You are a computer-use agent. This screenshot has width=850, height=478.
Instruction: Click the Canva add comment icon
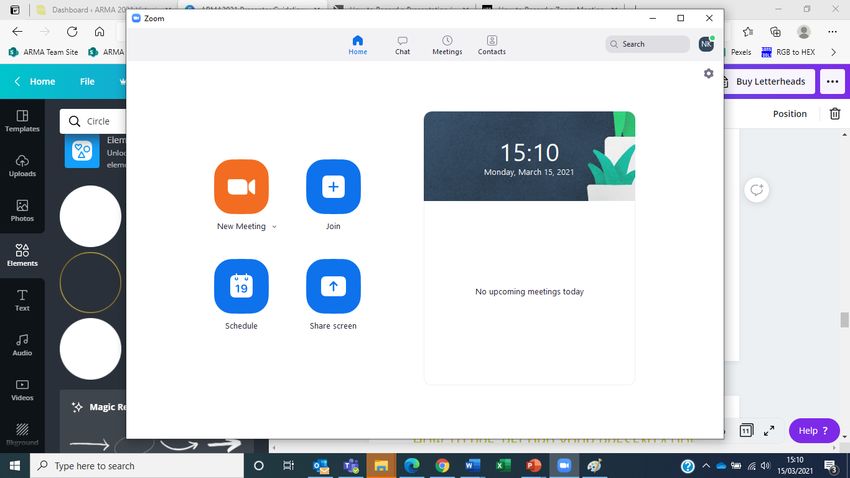point(756,190)
